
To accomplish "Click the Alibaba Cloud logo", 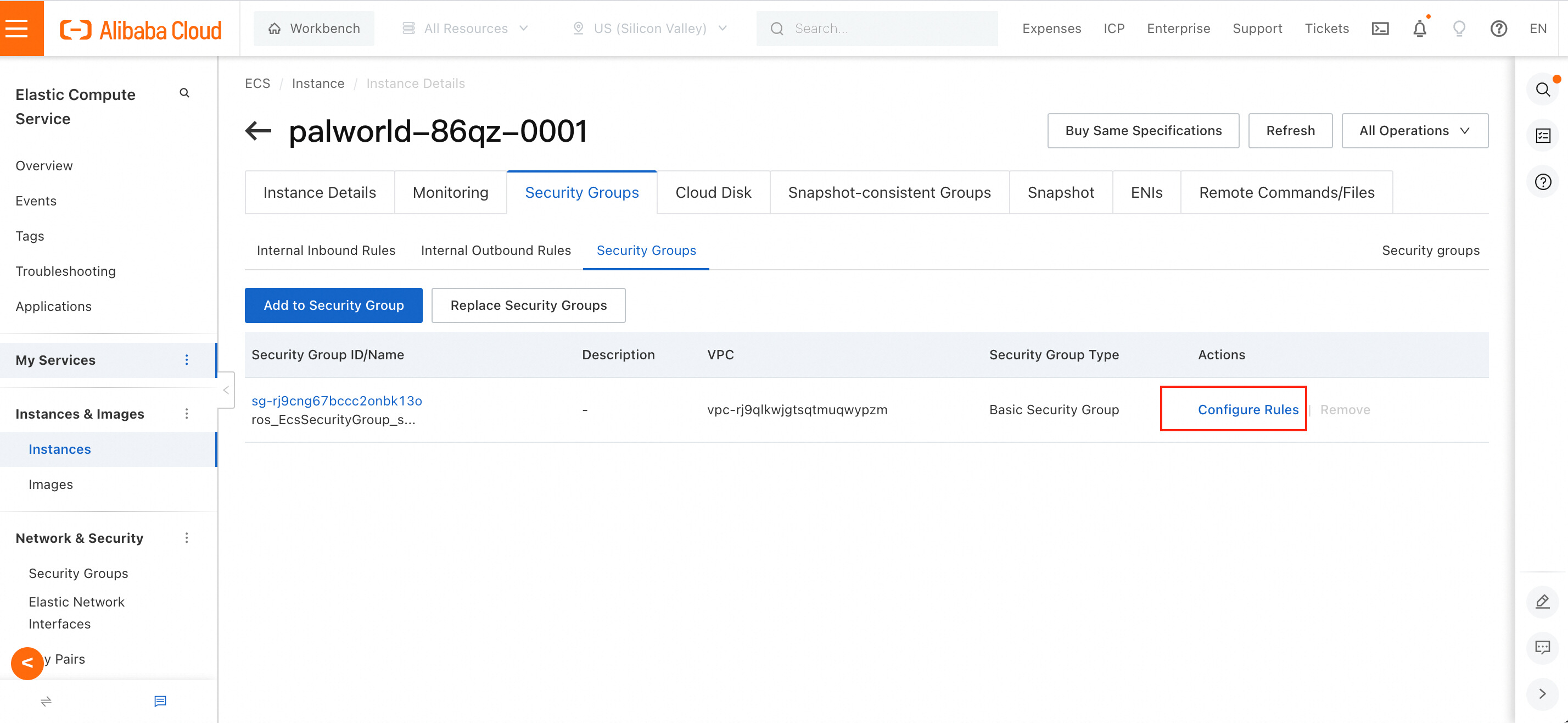I will point(141,29).
